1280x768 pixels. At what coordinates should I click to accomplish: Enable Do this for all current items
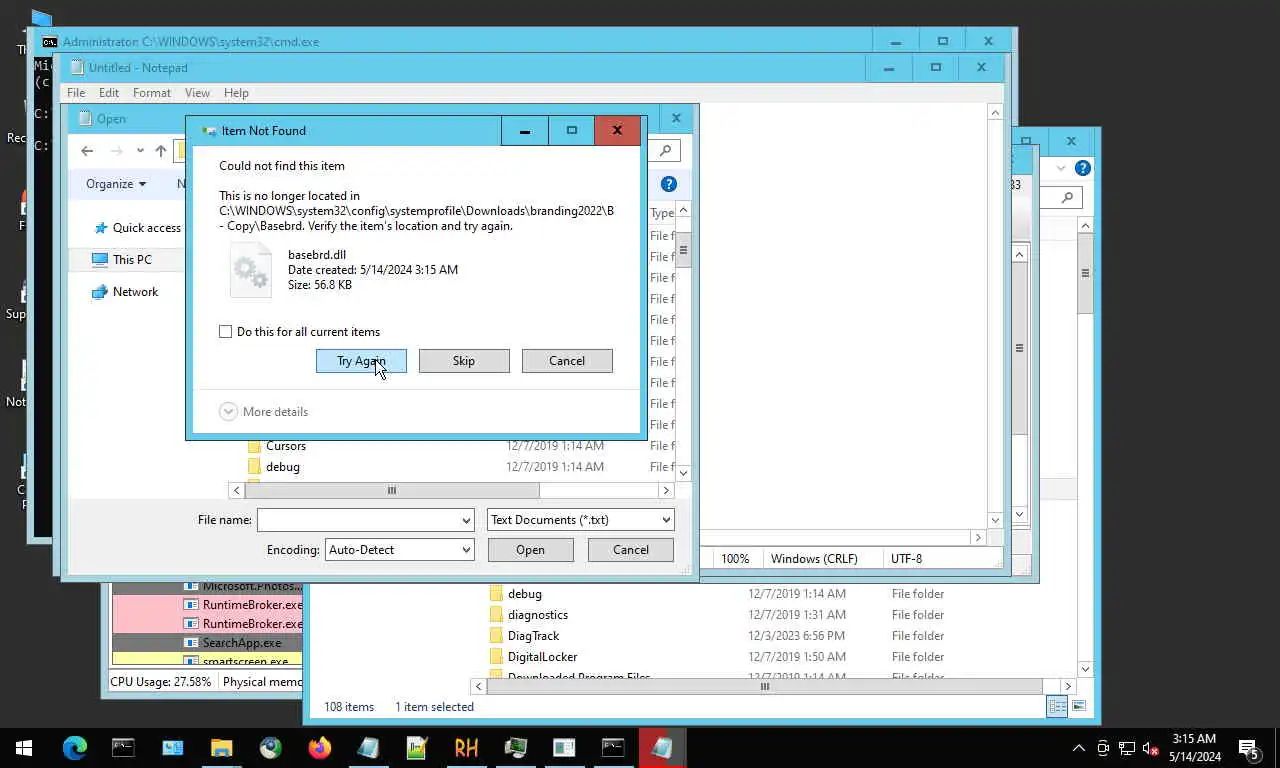click(x=226, y=331)
